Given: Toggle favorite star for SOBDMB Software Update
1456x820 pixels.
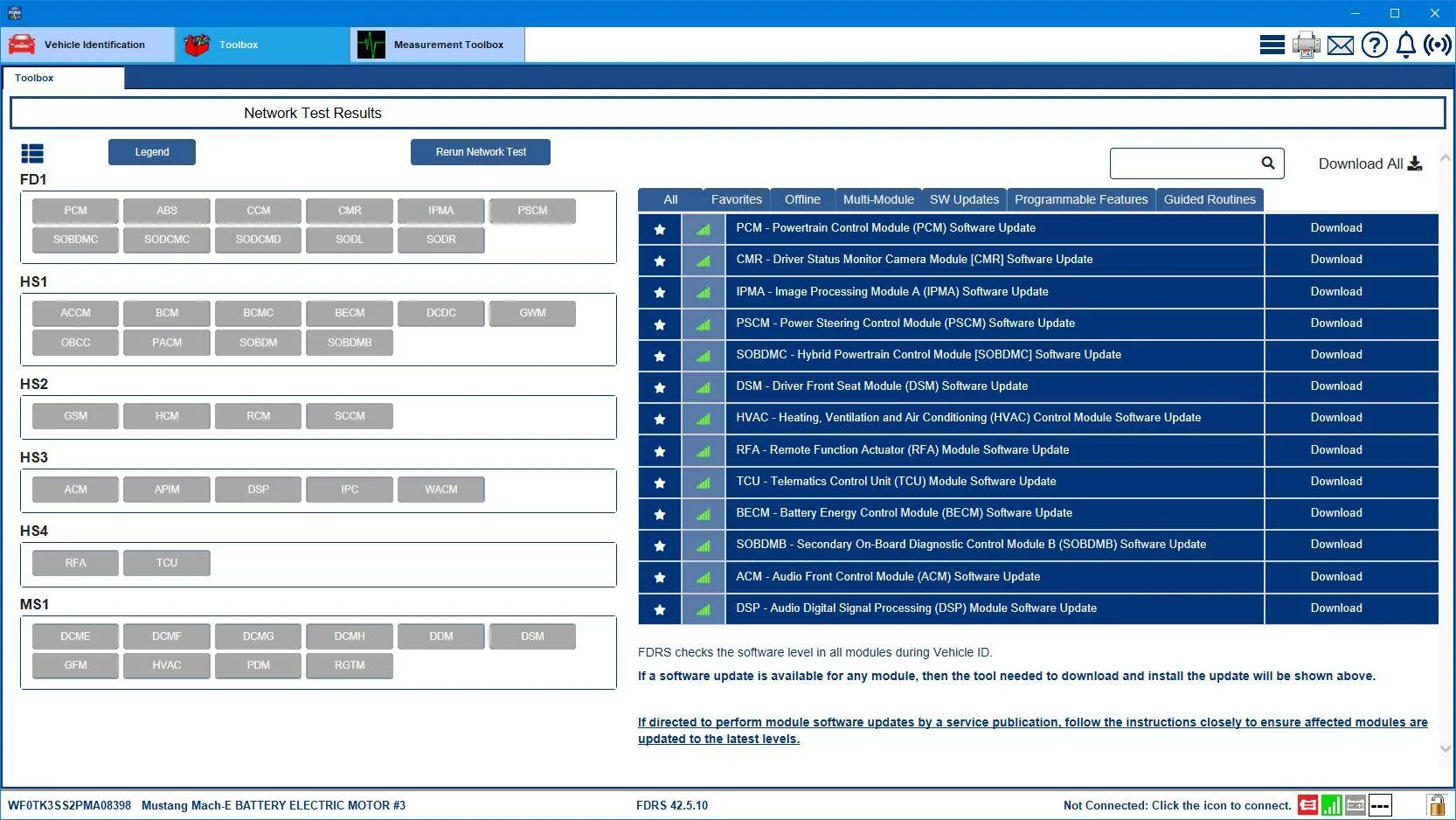Looking at the screenshot, I should tap(660, 546).
